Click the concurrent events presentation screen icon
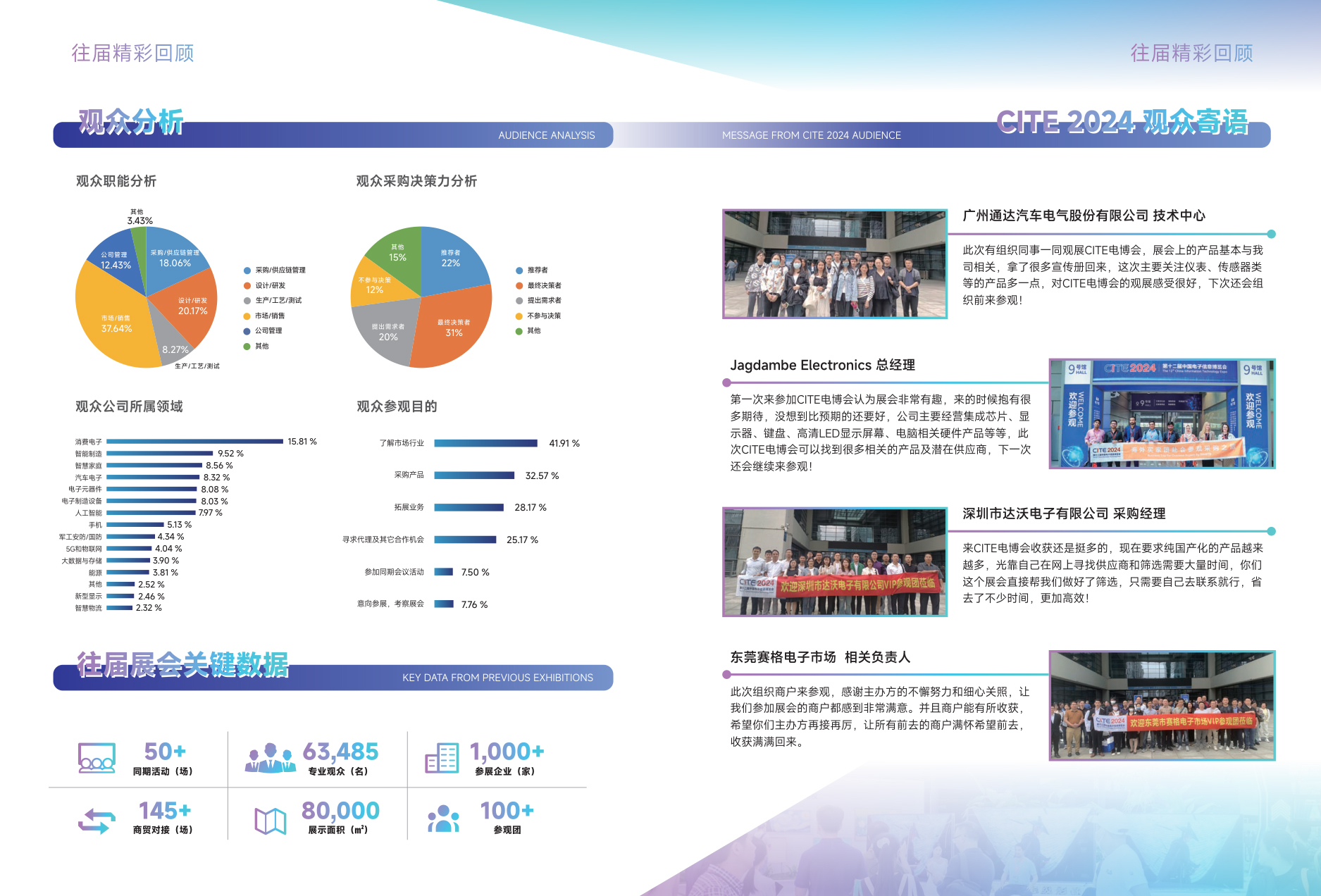 (x=97, y=759)
